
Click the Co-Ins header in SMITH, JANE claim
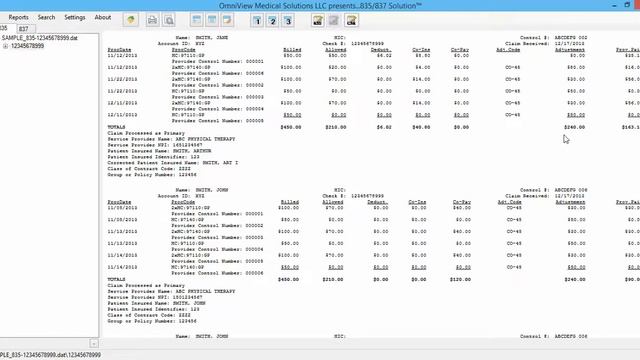[421, 50]
